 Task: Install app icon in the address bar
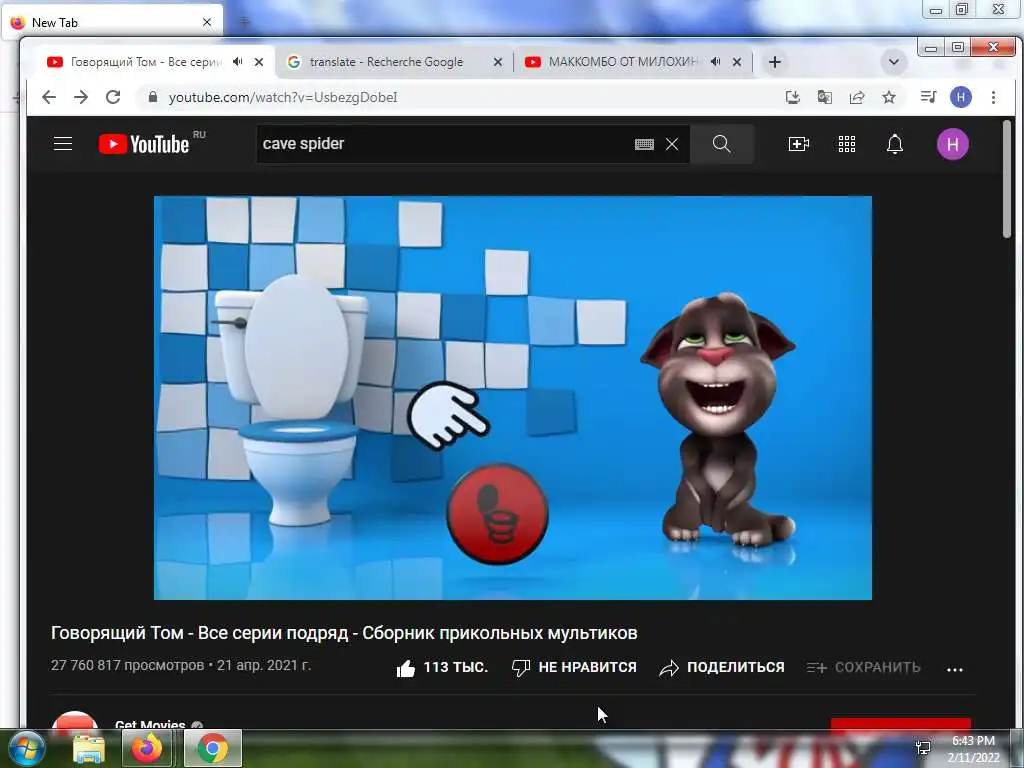pos(792,97)
